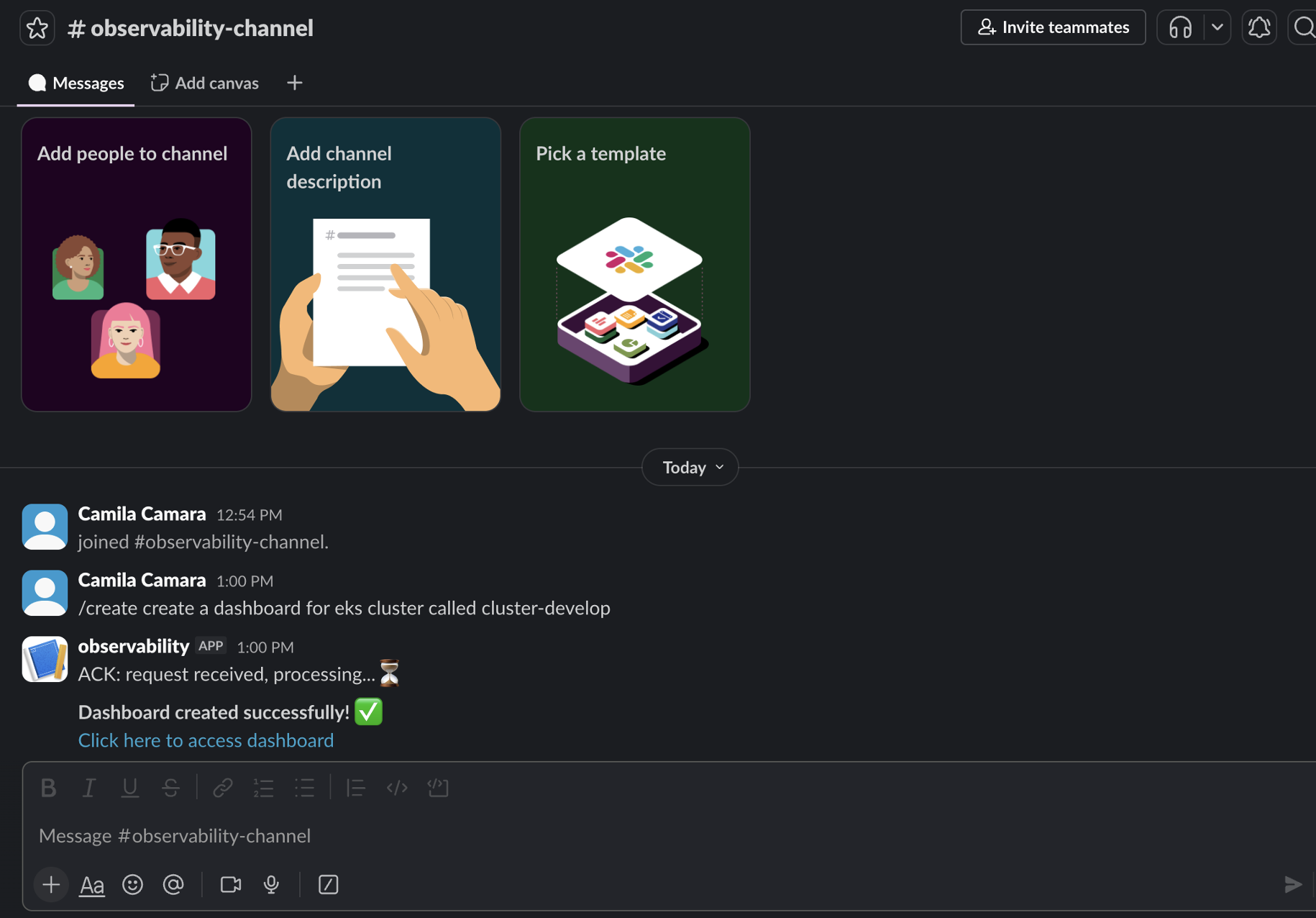Apply code formatting icon
The width and height of the screenshot is (1316, 918).
click(397, 788)
